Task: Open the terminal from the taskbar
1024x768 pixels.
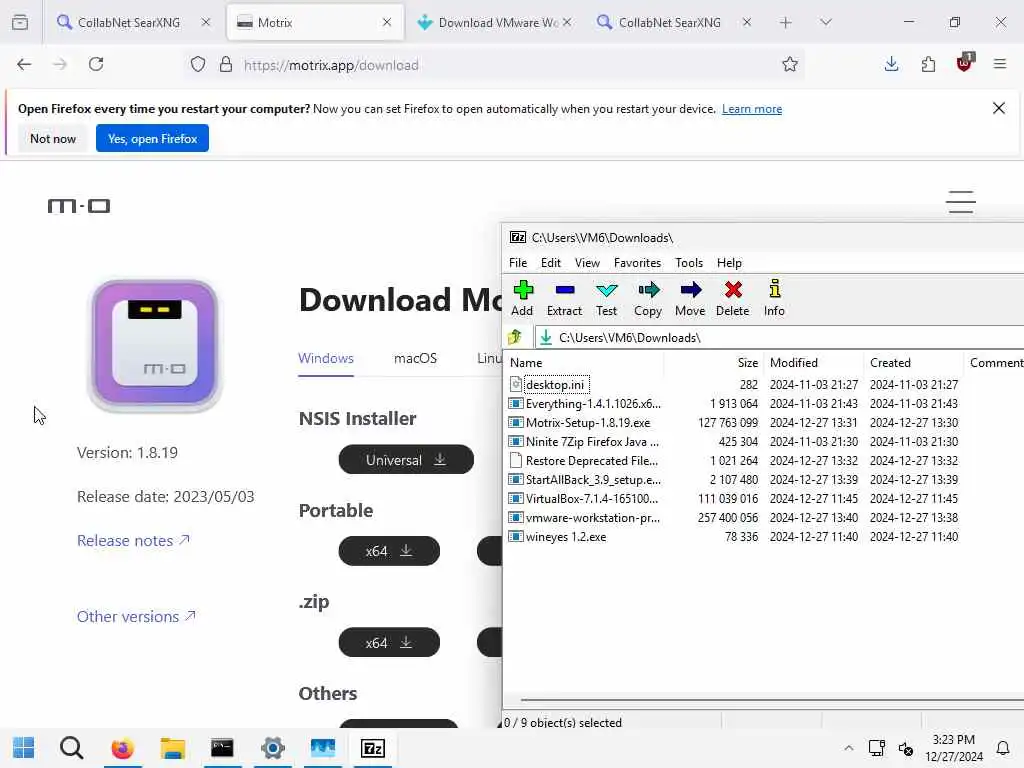Action: click(x=222, y=748)
